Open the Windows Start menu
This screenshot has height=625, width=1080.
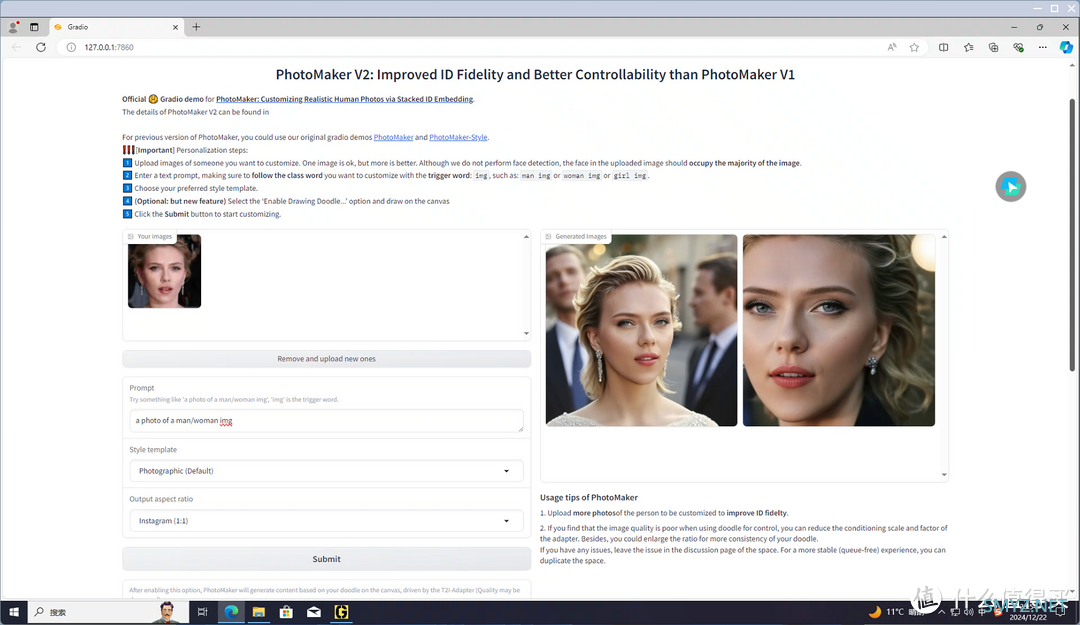(14, 612)
